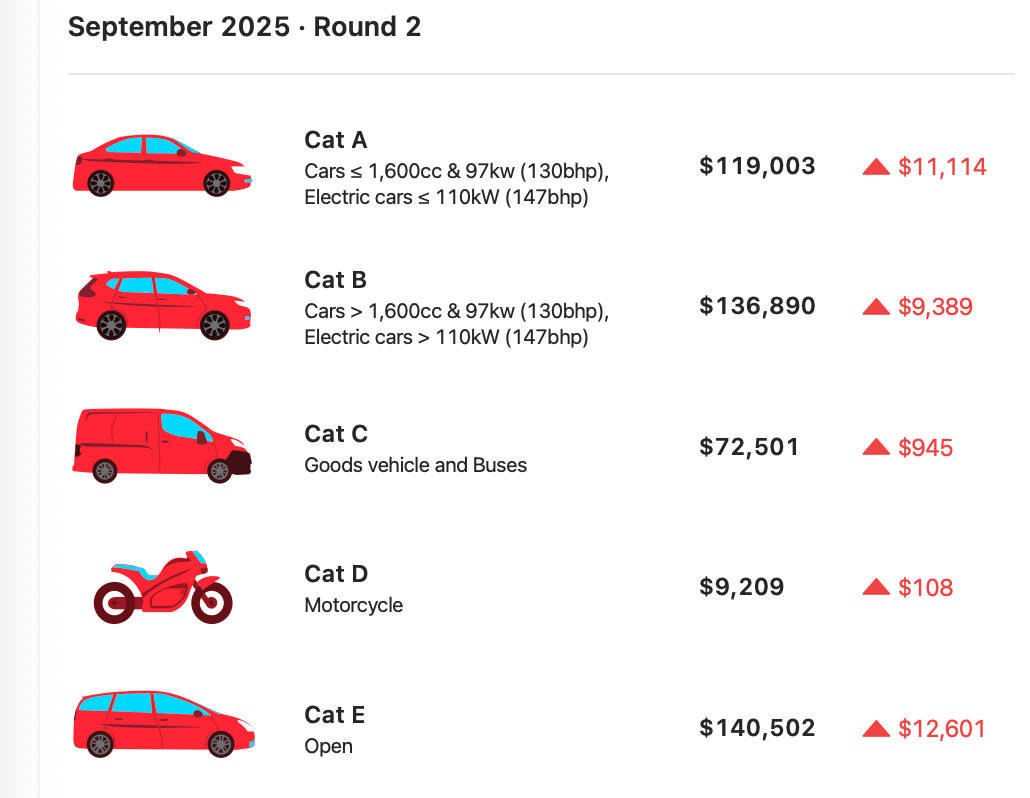Click the $140,502 Cat E price
1030x798 pixels.
(757, 727)
